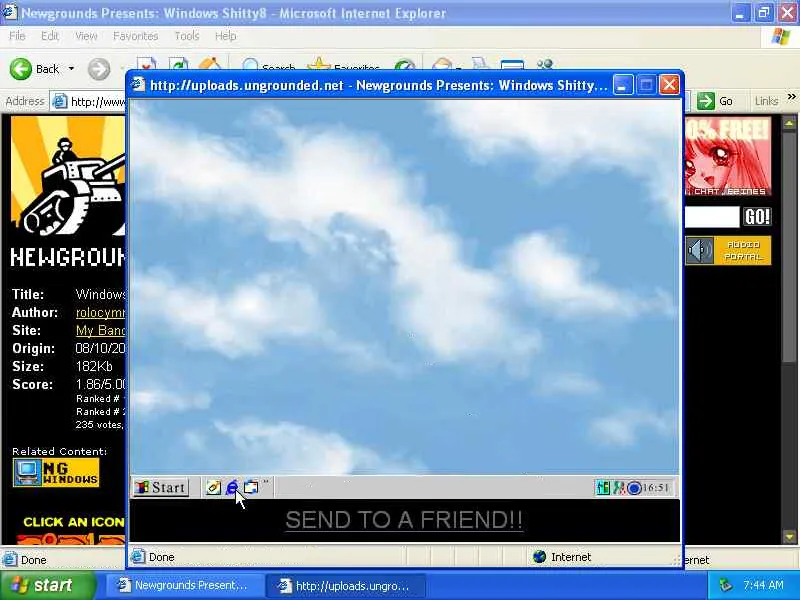Click the Mail envelope toolbar icon
Viewport: 800px width, 600px height.
442,64
